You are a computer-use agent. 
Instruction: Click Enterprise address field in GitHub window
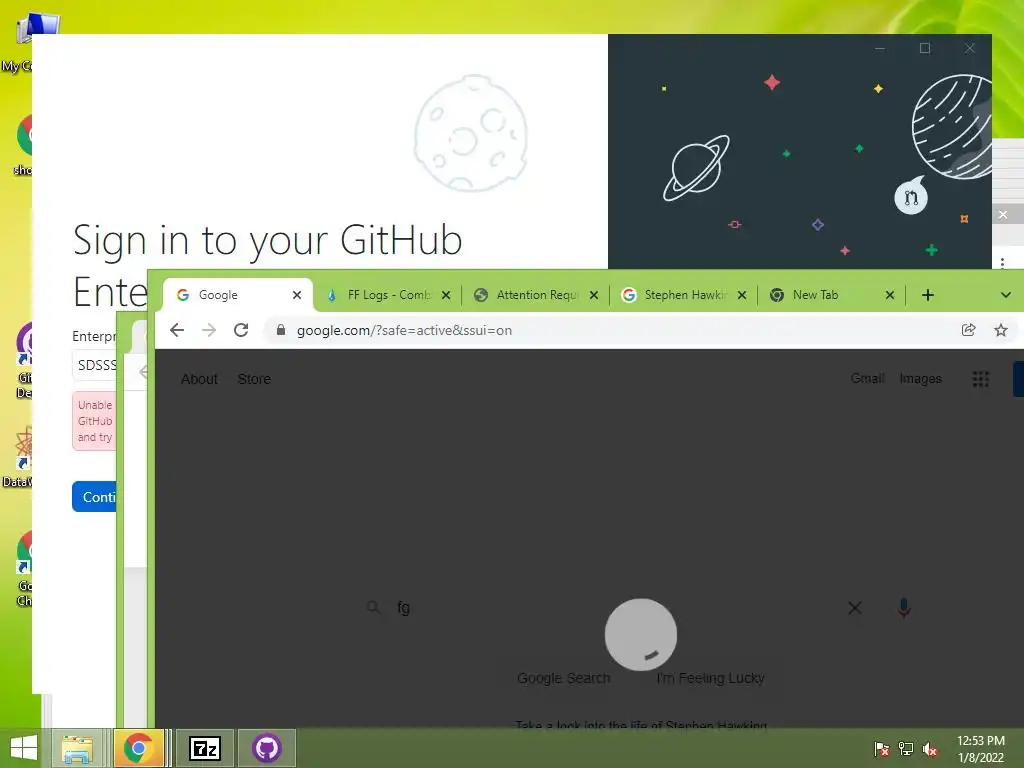point(95,365)
